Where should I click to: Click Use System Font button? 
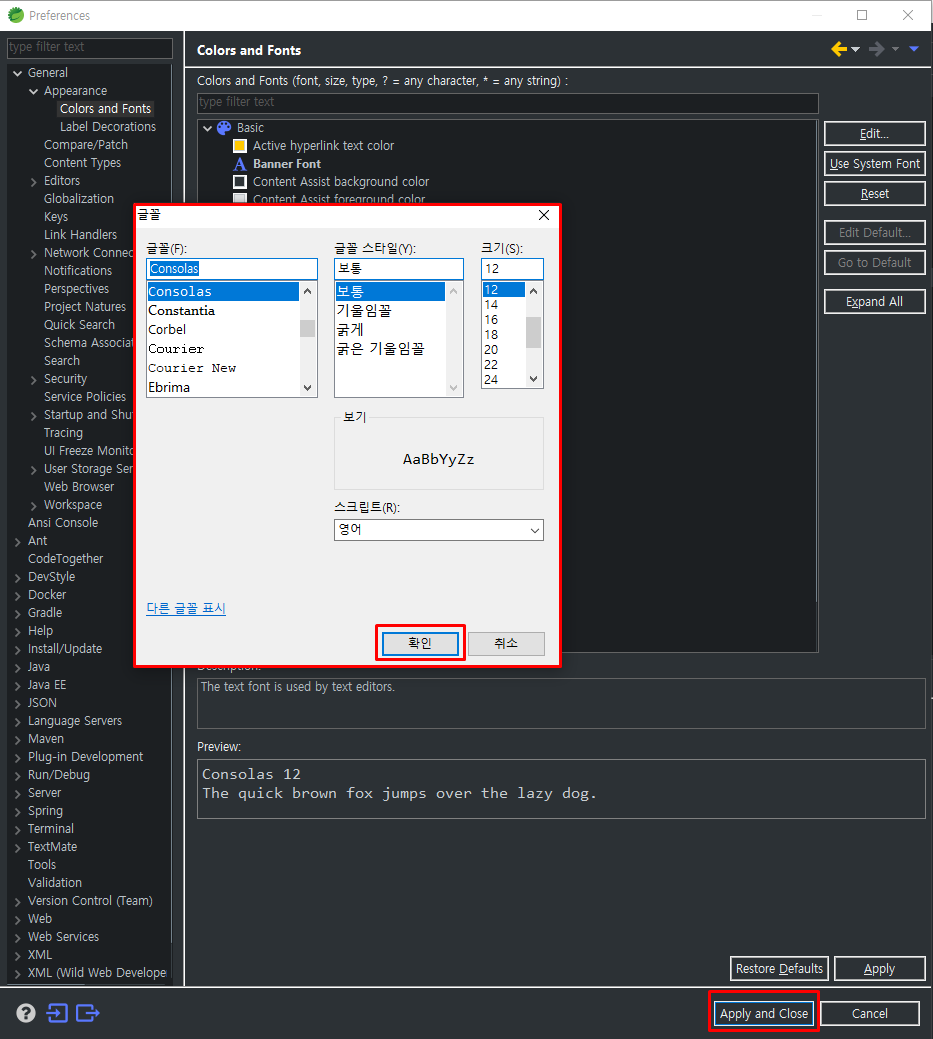coord(875,164)
